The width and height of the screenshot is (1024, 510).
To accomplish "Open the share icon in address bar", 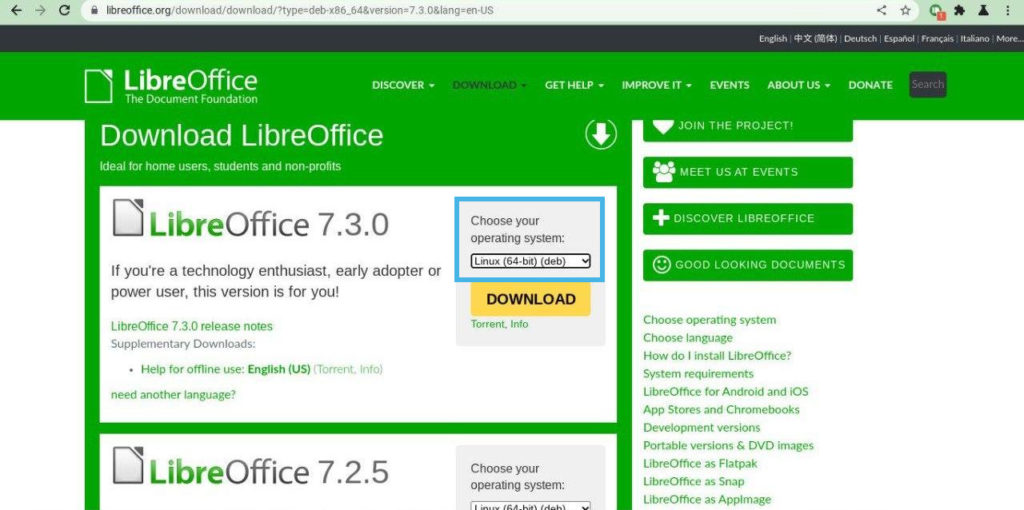I will (882, 10).
